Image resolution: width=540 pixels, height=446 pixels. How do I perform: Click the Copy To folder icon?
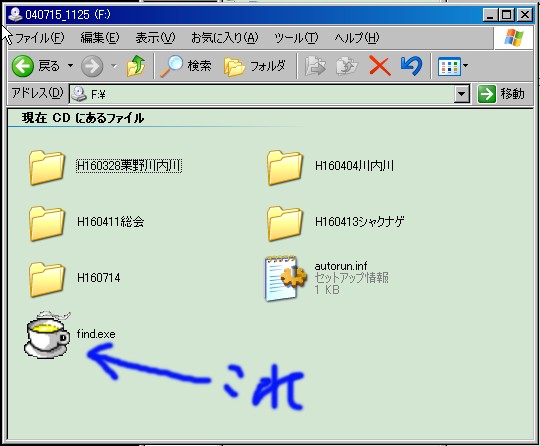347,66
